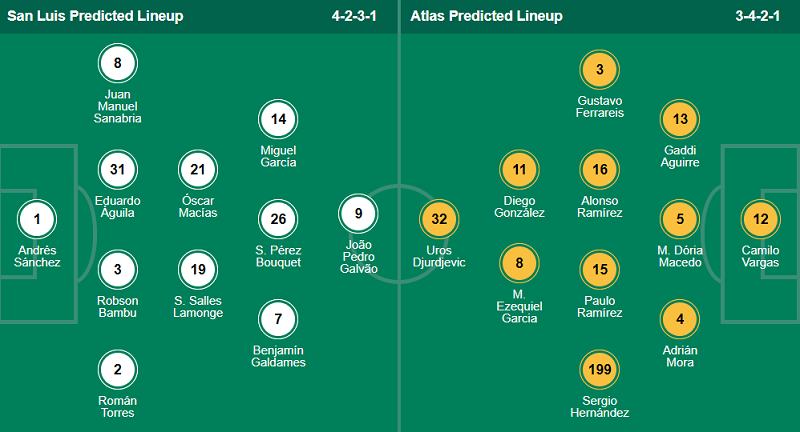Select Camilo Vargas's number 12 goalkeeper badge
The width and height of the screenshot is (800, 432).
pos(760,219)
